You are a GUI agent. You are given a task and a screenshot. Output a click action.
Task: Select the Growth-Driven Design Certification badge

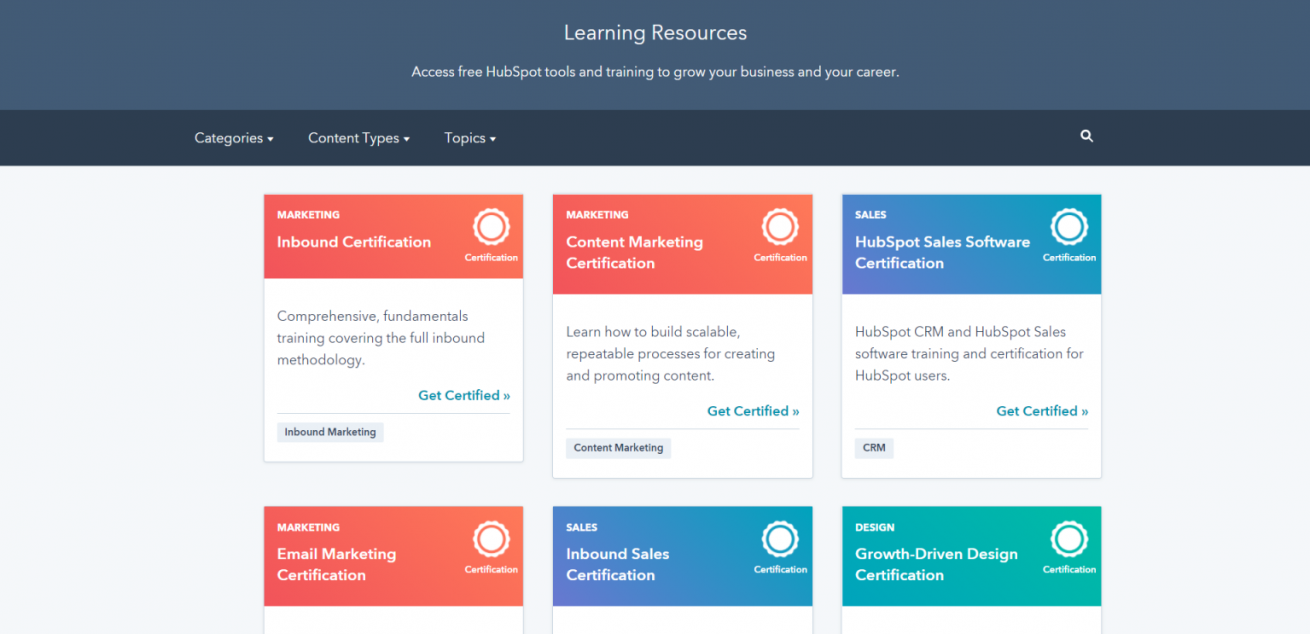point(1069,540)
